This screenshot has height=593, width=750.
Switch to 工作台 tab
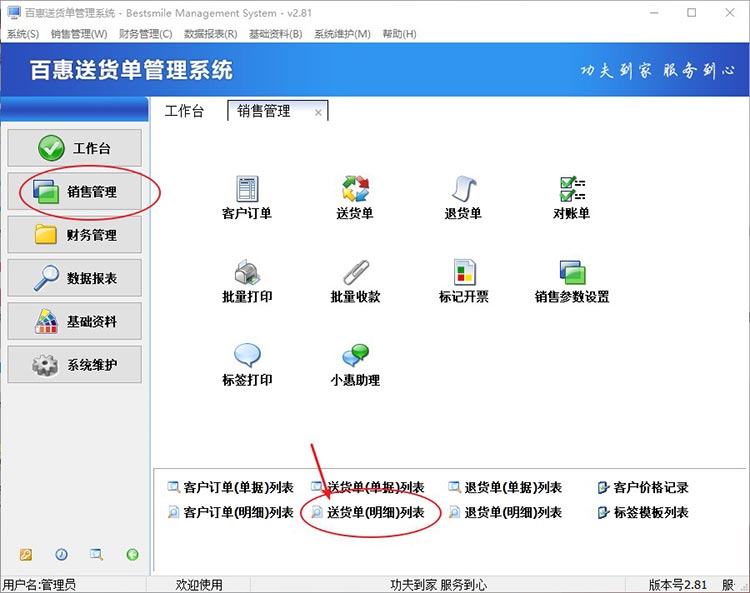coord(184,111)
